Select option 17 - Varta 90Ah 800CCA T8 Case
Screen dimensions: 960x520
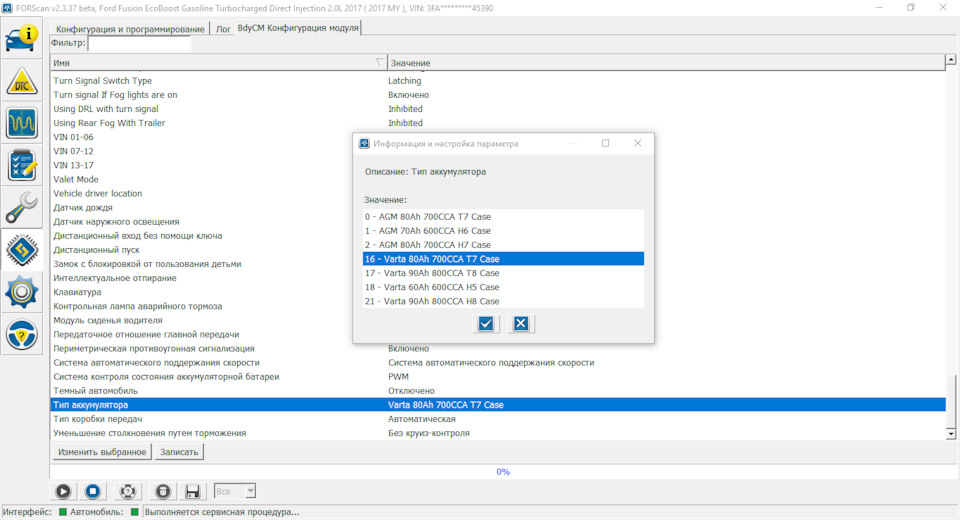pos(503,273)
